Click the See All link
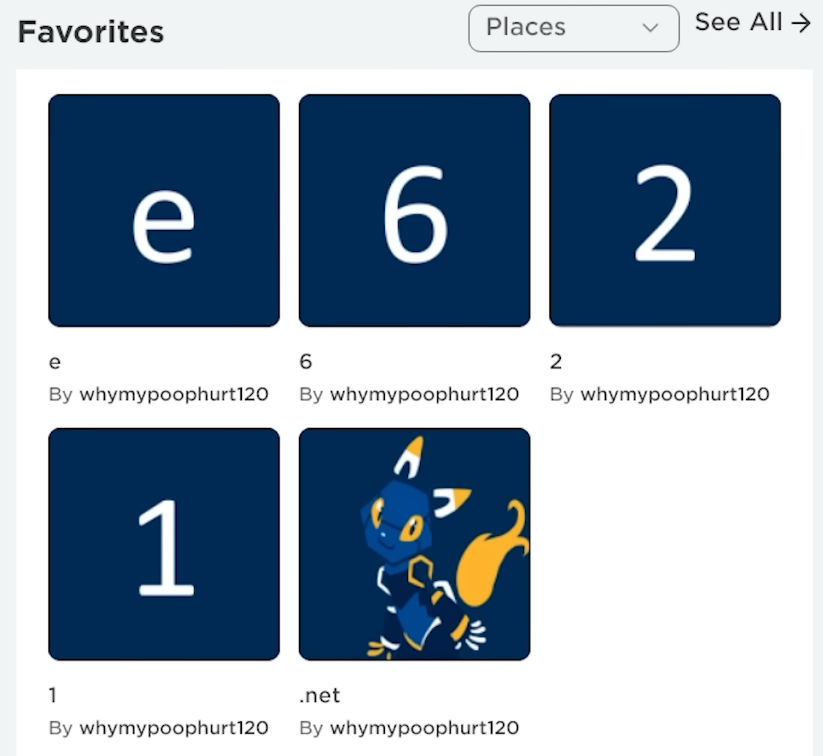Viewport: 823px width, 756px height. tap(738, 23)
